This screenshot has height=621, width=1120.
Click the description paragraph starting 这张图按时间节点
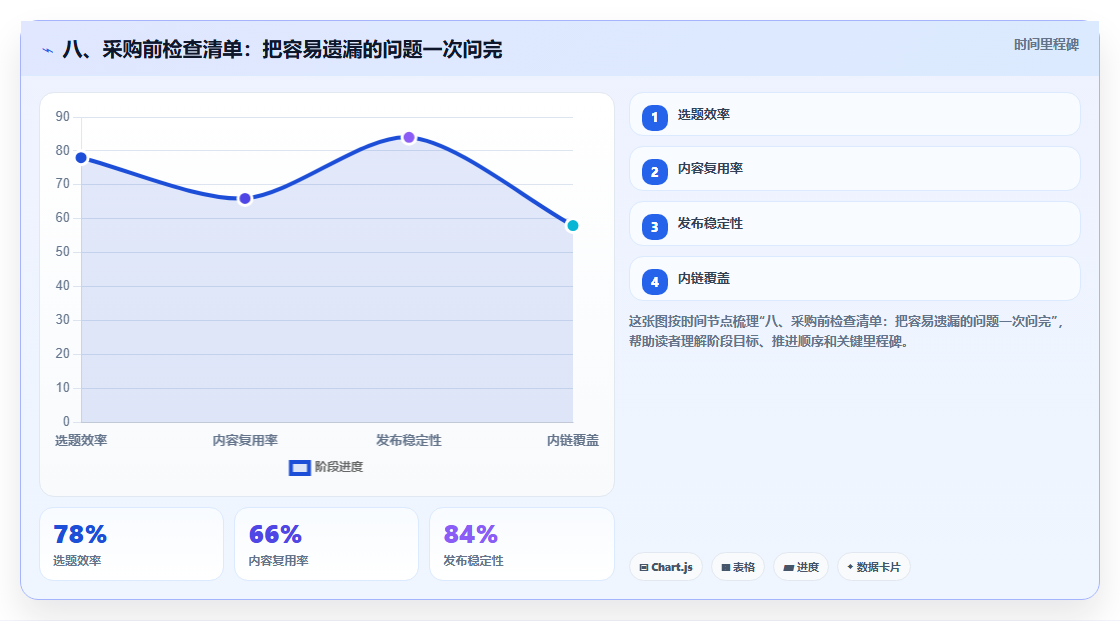pos(848,332)
